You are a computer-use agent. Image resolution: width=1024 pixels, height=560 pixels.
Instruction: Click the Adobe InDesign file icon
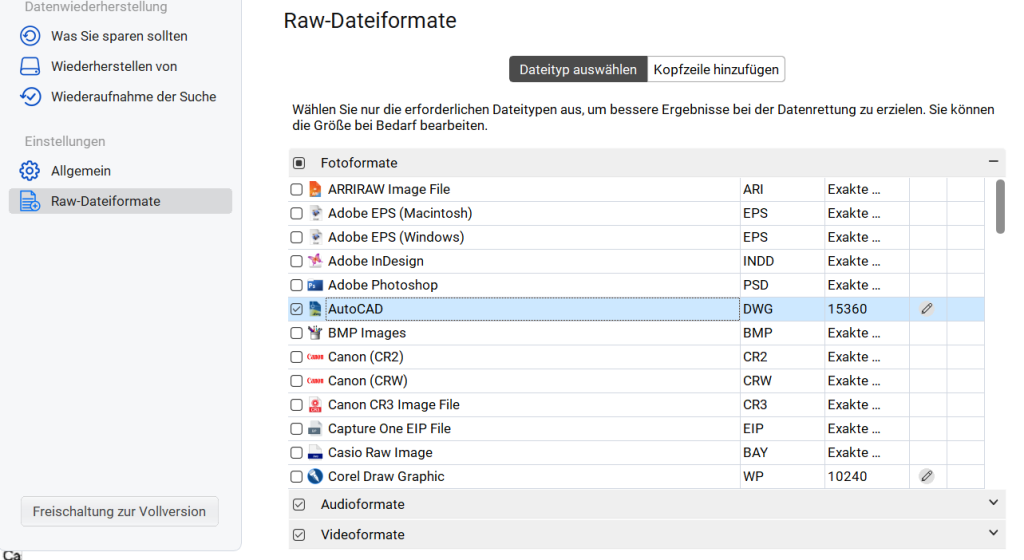[x=315, y=261]
